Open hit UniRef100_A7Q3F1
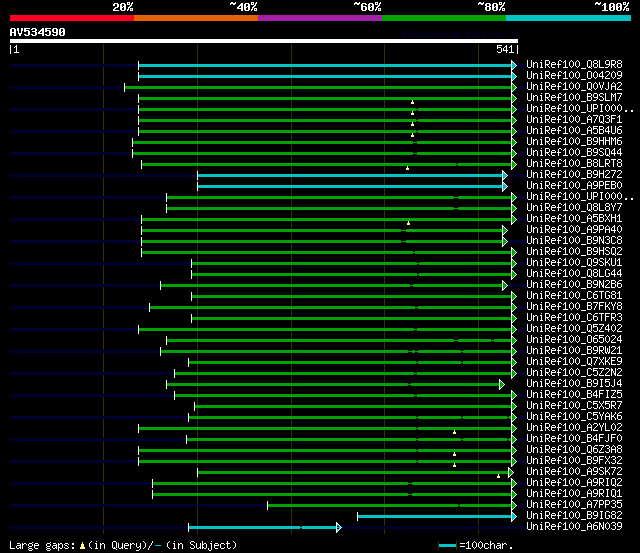Viewport: 640px width, 553px height. pyautogui.click(x=574, y=120)
